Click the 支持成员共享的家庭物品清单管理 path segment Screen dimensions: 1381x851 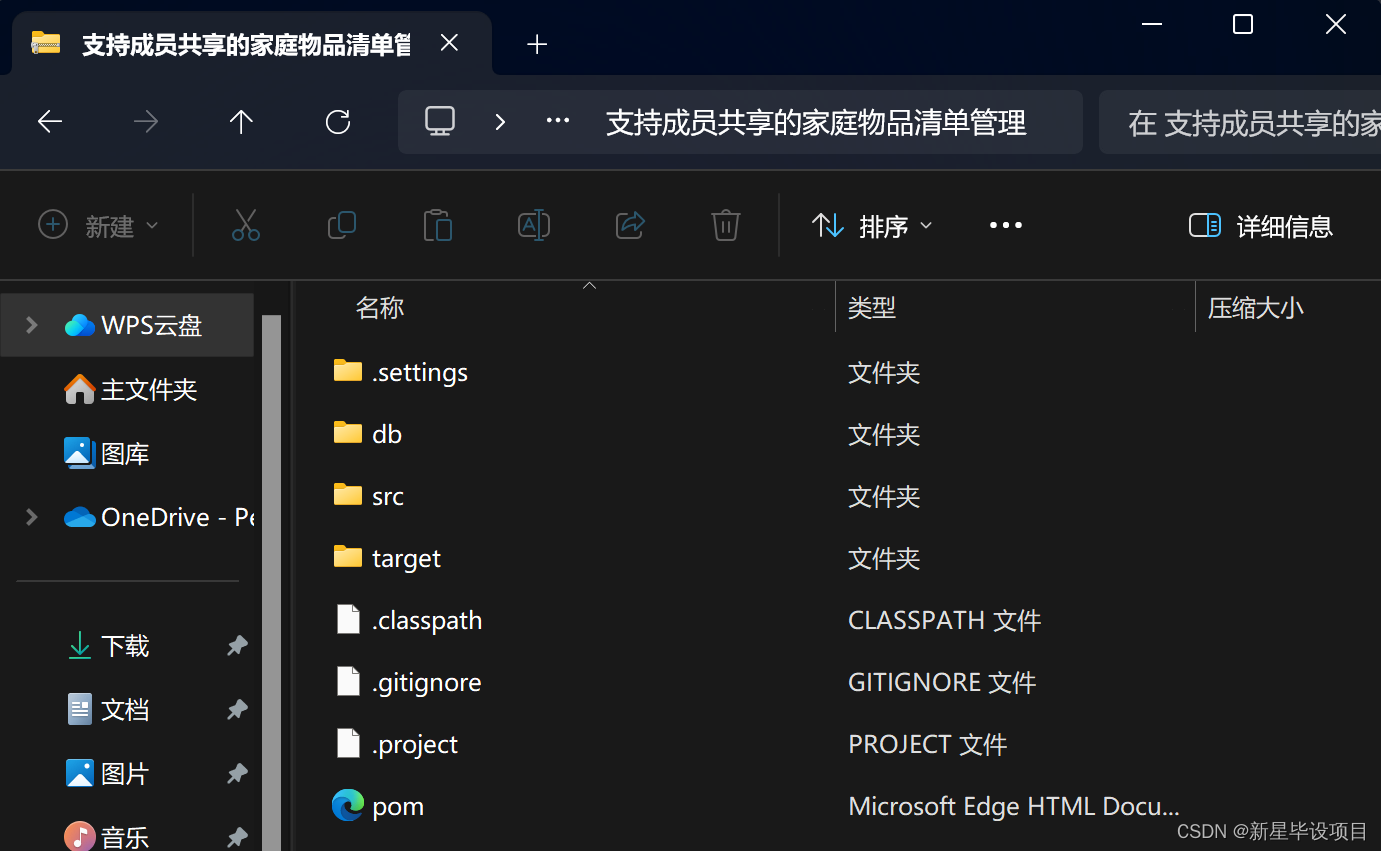[x=816, y=123]
